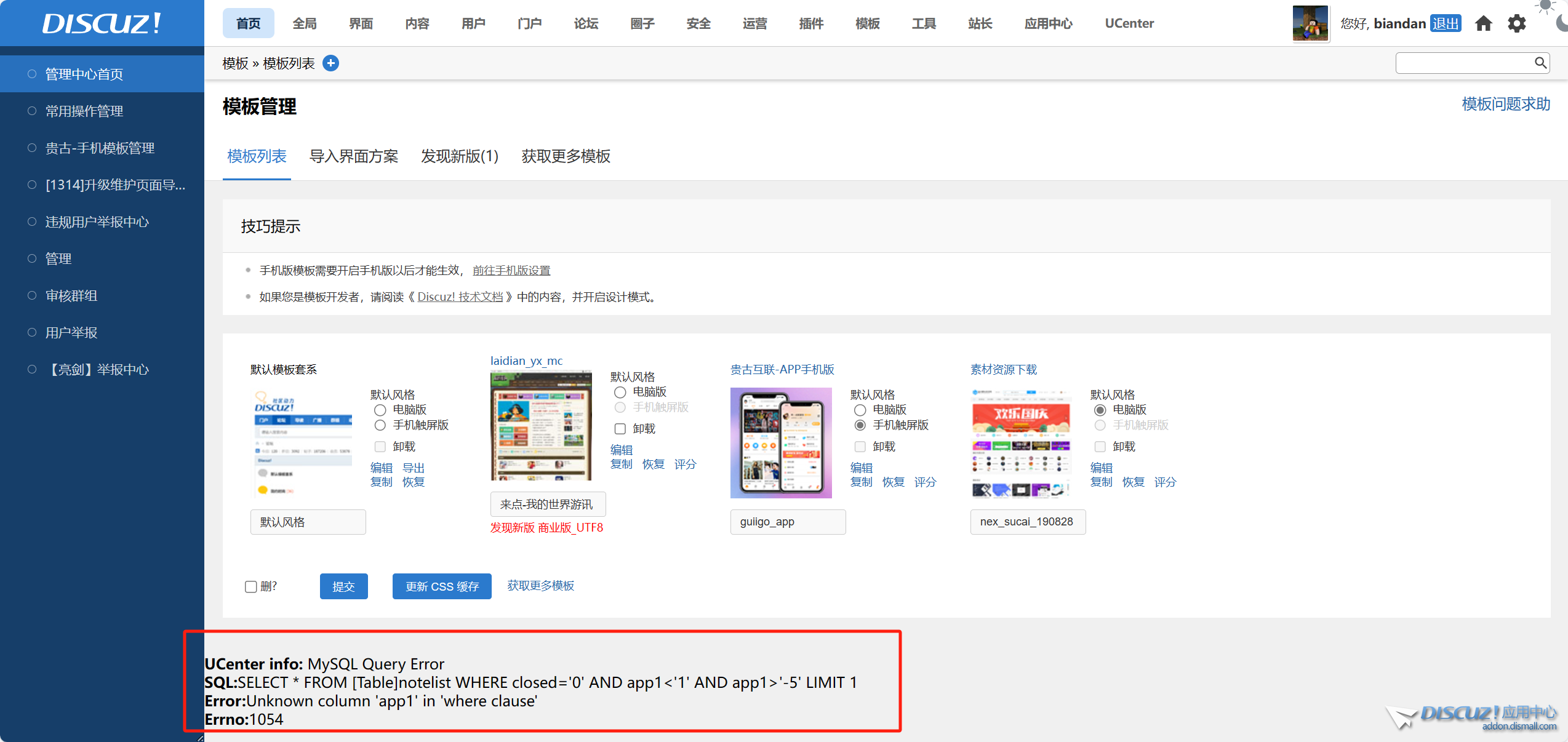Image resolution: width=1568 pixels, height=742 pixels.
Task: Click the blue '+' icon beside 模板列表 breadcrumb
Action: tap(330, 63)
